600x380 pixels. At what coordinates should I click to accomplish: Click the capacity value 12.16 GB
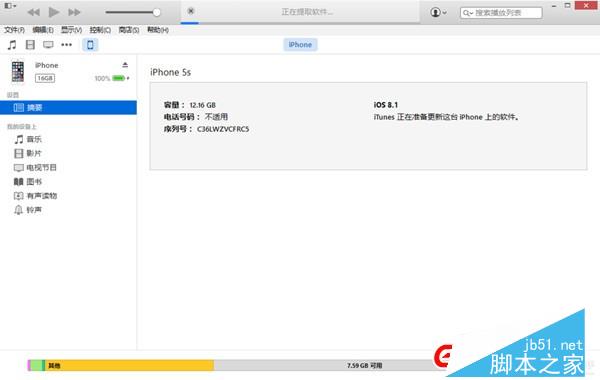(x=202, y=105)
